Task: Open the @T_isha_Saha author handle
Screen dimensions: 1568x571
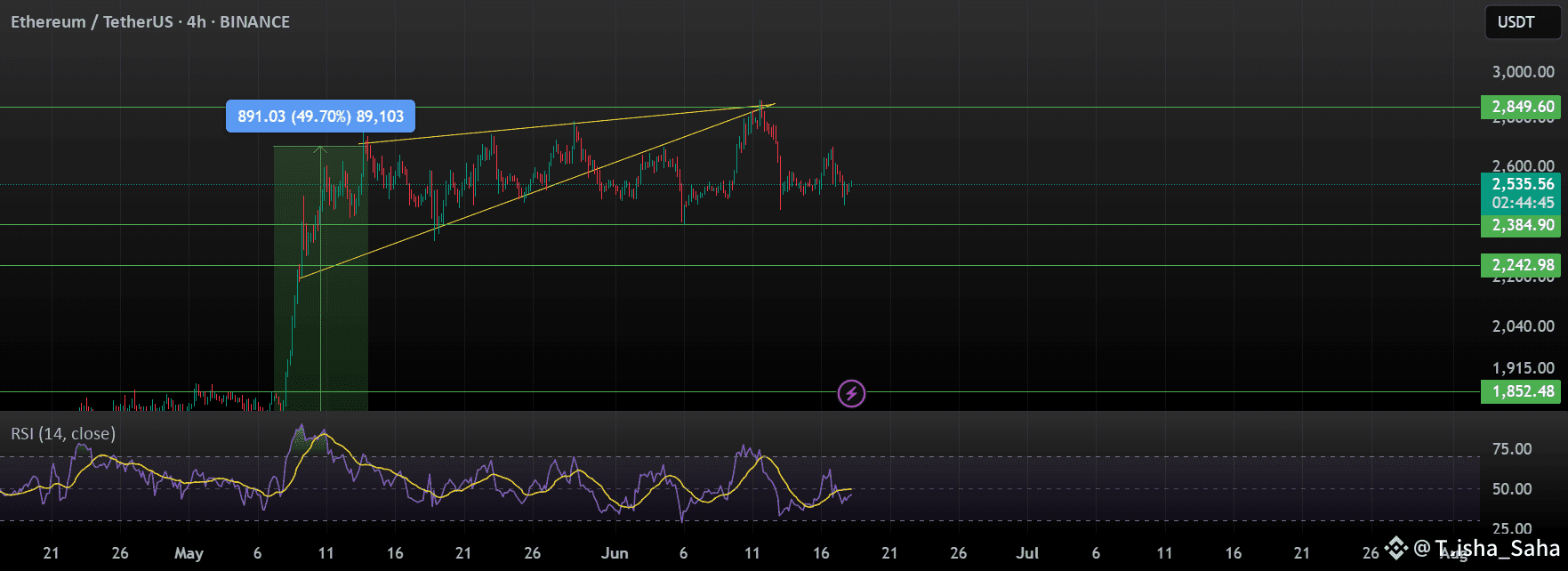Action: (1486, 549)
